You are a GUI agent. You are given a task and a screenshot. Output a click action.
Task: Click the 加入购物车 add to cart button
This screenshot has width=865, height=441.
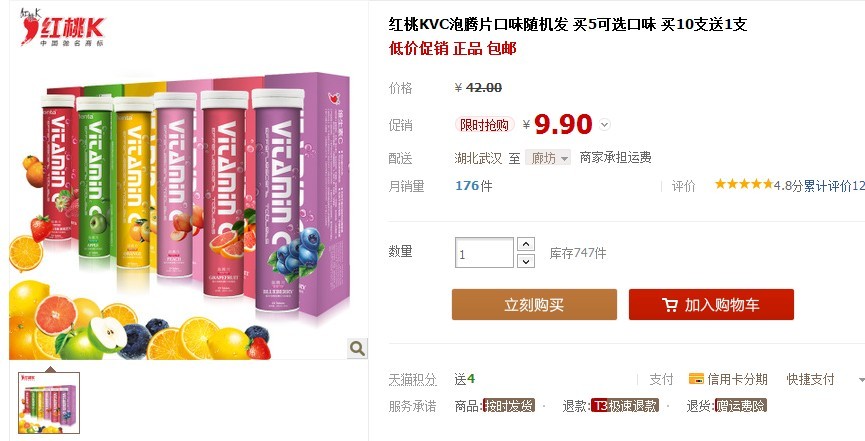[x=711, y=305]
